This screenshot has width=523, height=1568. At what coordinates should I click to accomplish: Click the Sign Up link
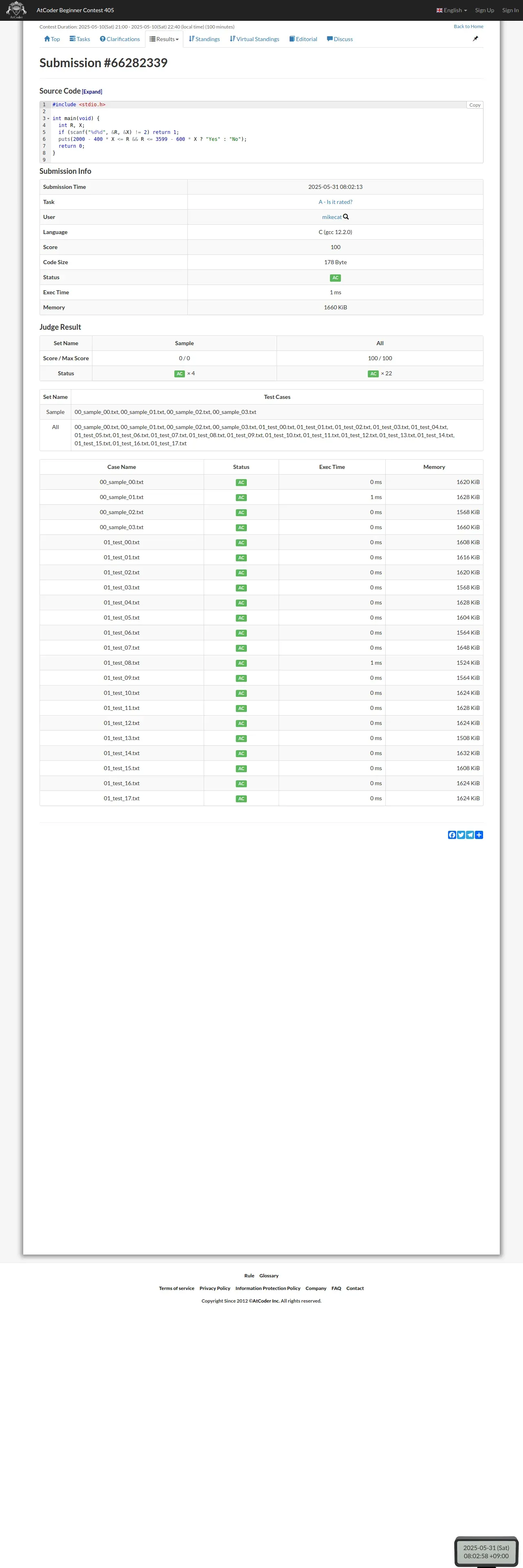[485, 10]
